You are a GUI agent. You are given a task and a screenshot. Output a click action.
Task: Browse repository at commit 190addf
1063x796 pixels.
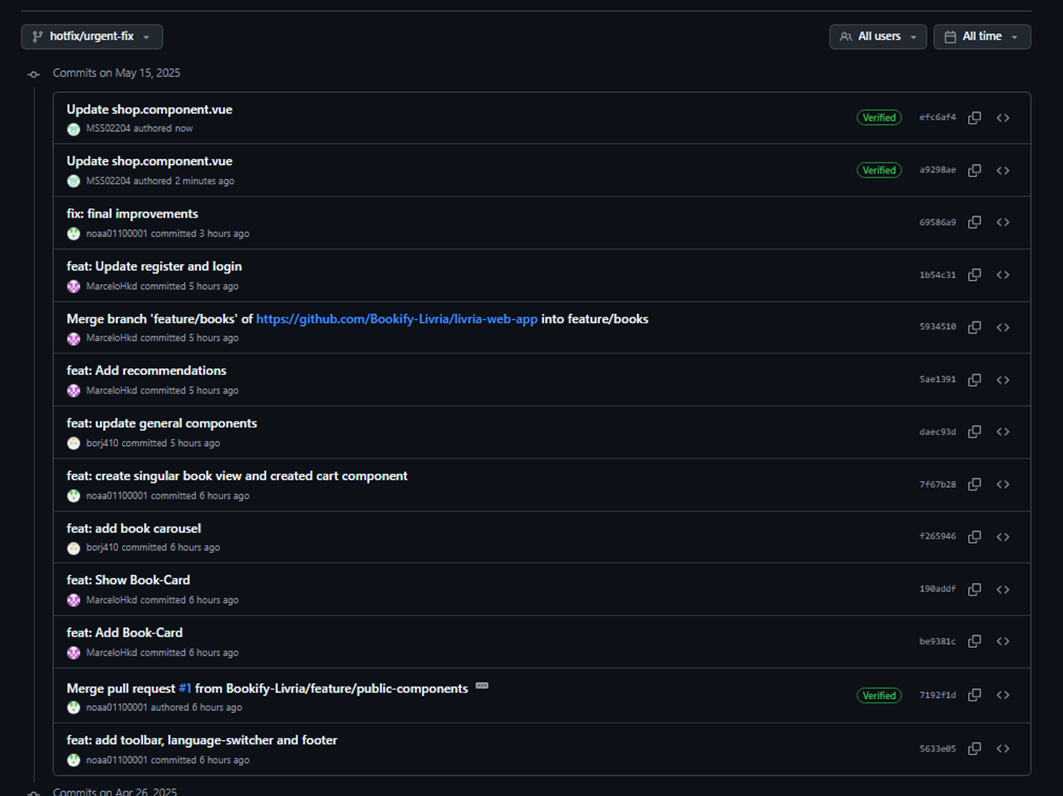tap(1003, 589)
